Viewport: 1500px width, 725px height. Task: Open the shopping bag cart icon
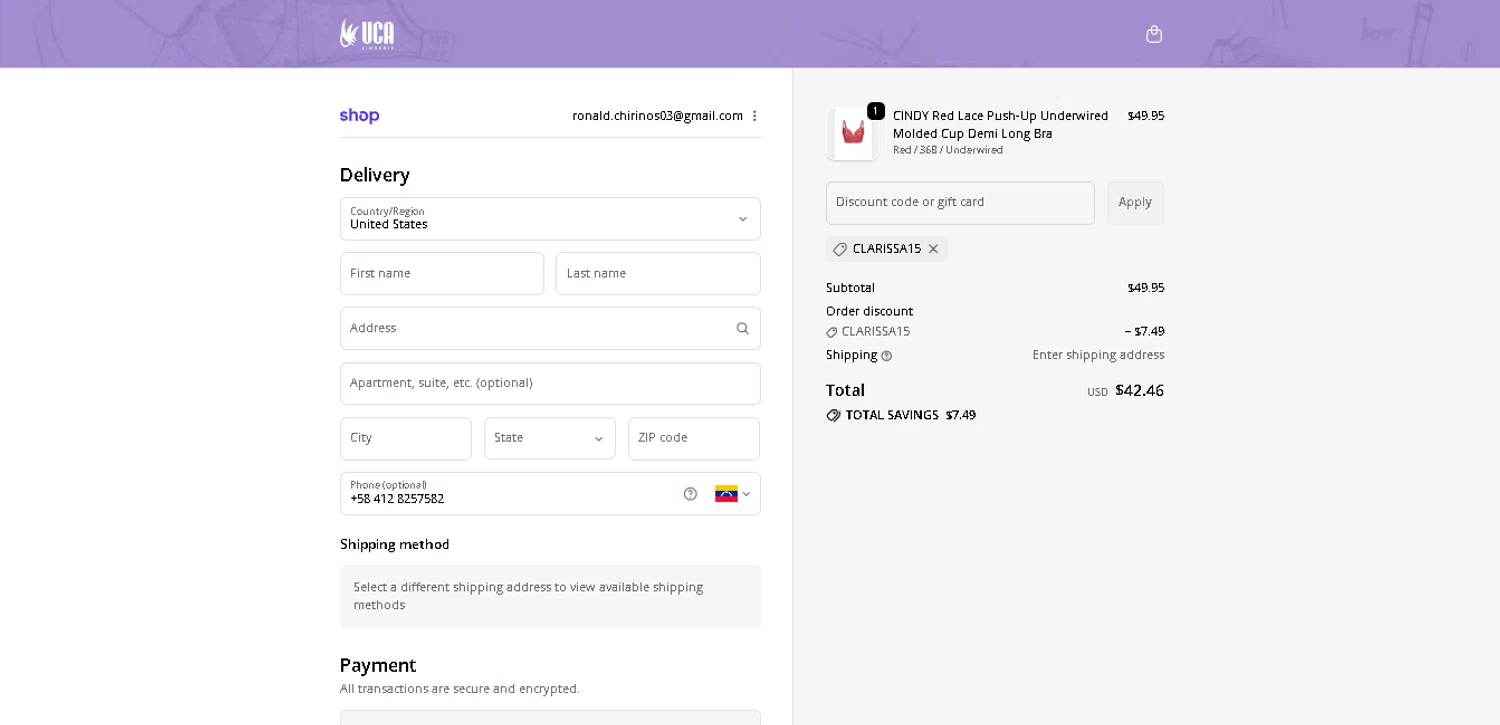[x=1154, y=34]
